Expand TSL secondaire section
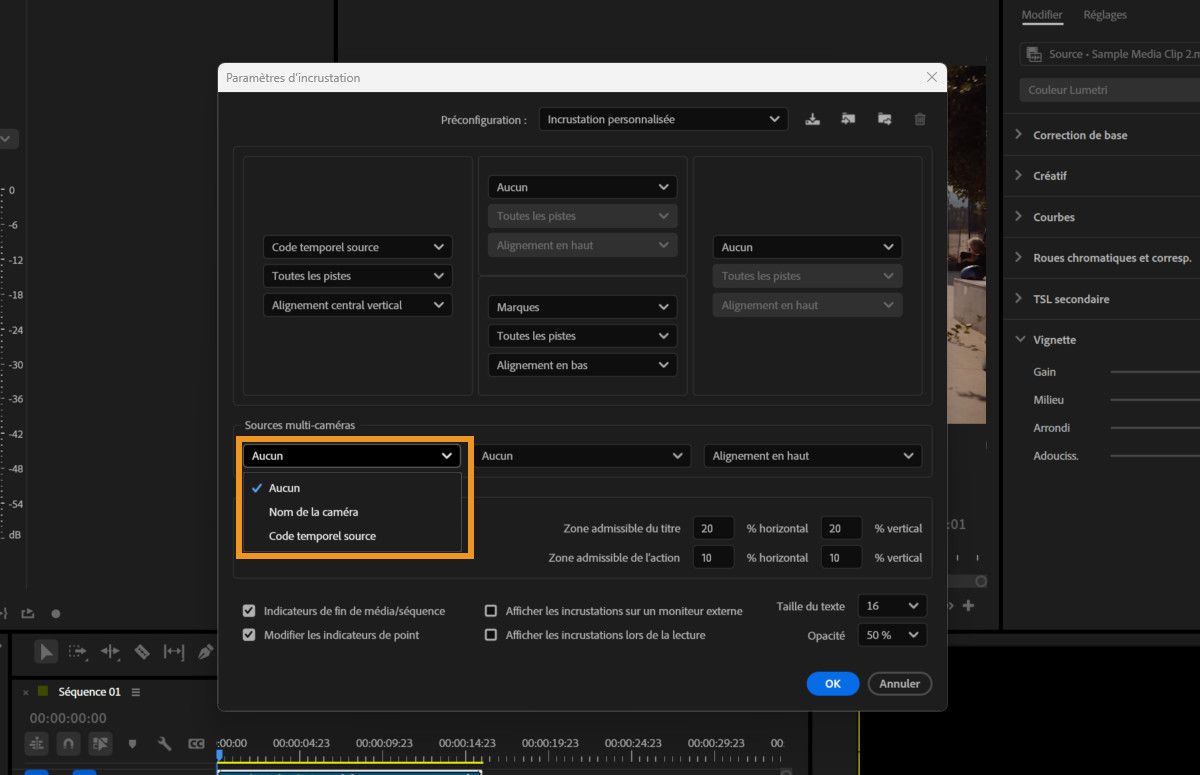 tap(1019, 299)
